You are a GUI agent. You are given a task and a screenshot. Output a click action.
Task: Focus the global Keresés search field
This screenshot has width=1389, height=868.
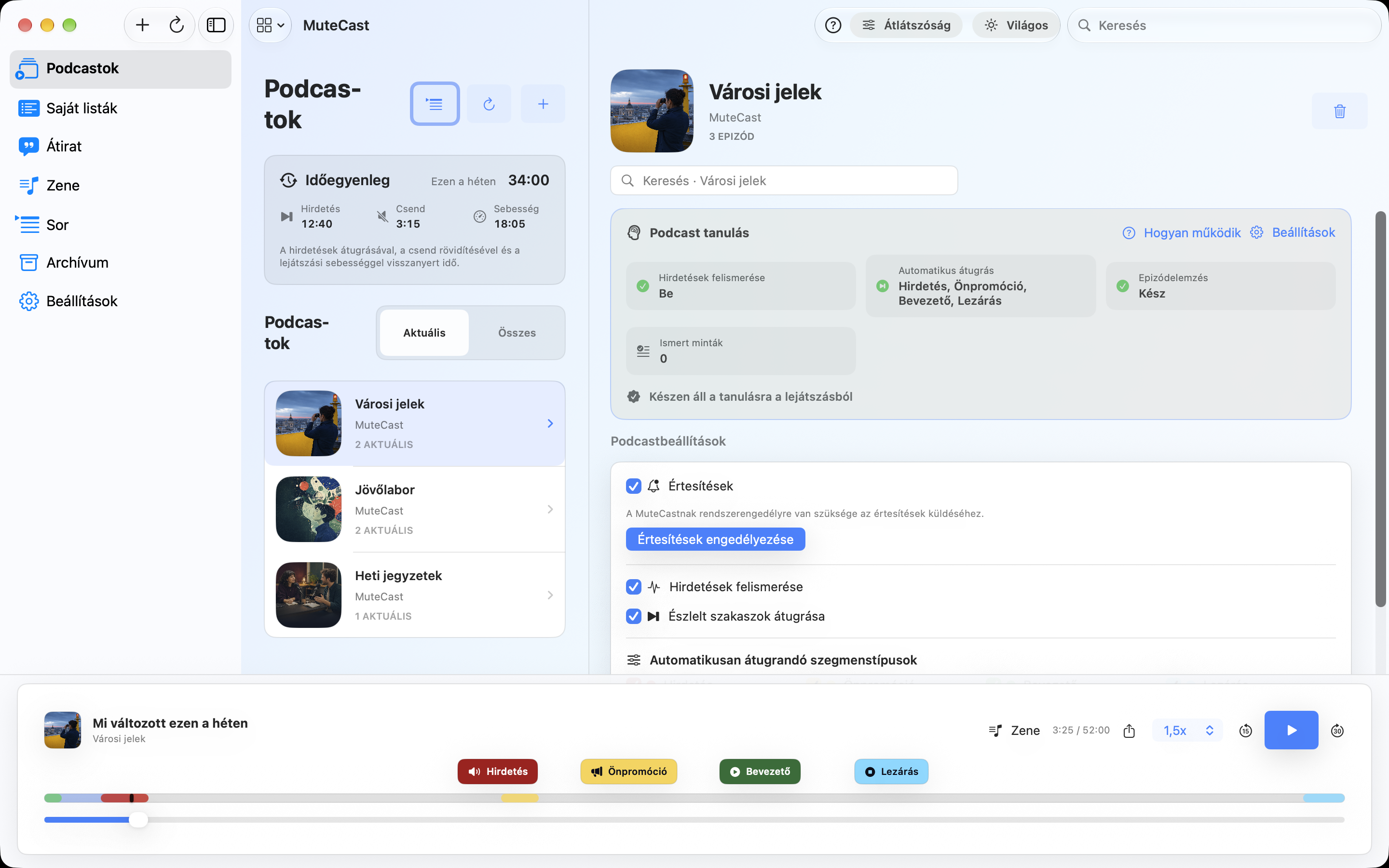coord(1223,25)
